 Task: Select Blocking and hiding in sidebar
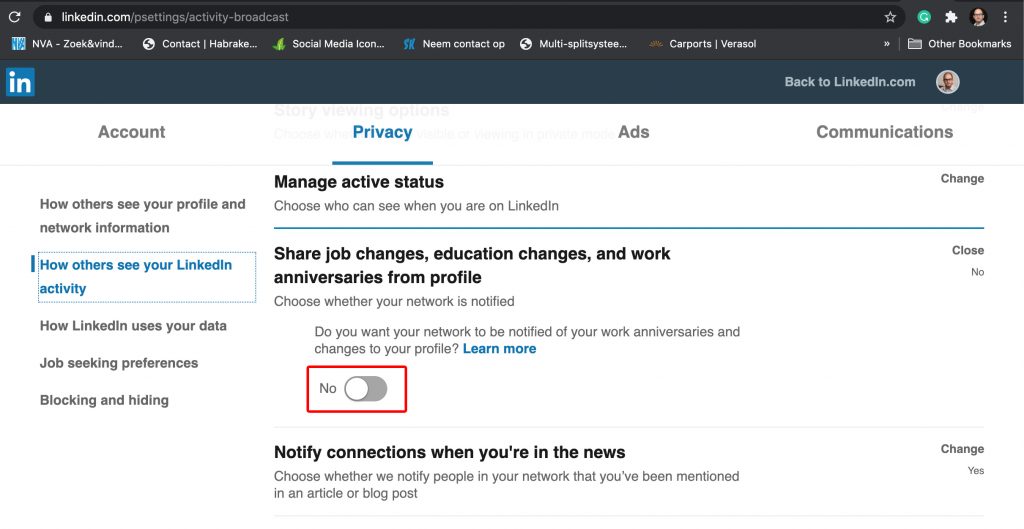pyautogui.click(x=104, y=400)
